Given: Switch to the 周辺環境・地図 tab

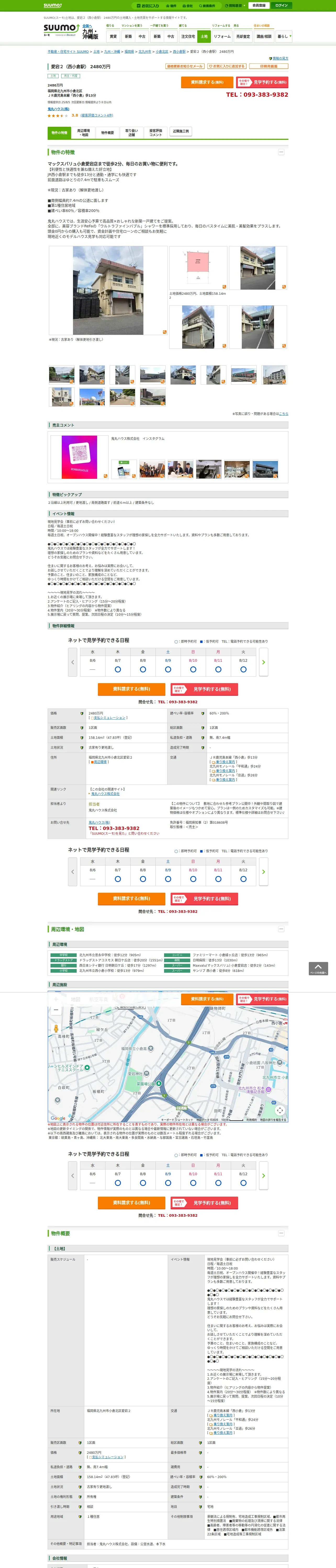Looking at the screenshot, I should point(83,133).
